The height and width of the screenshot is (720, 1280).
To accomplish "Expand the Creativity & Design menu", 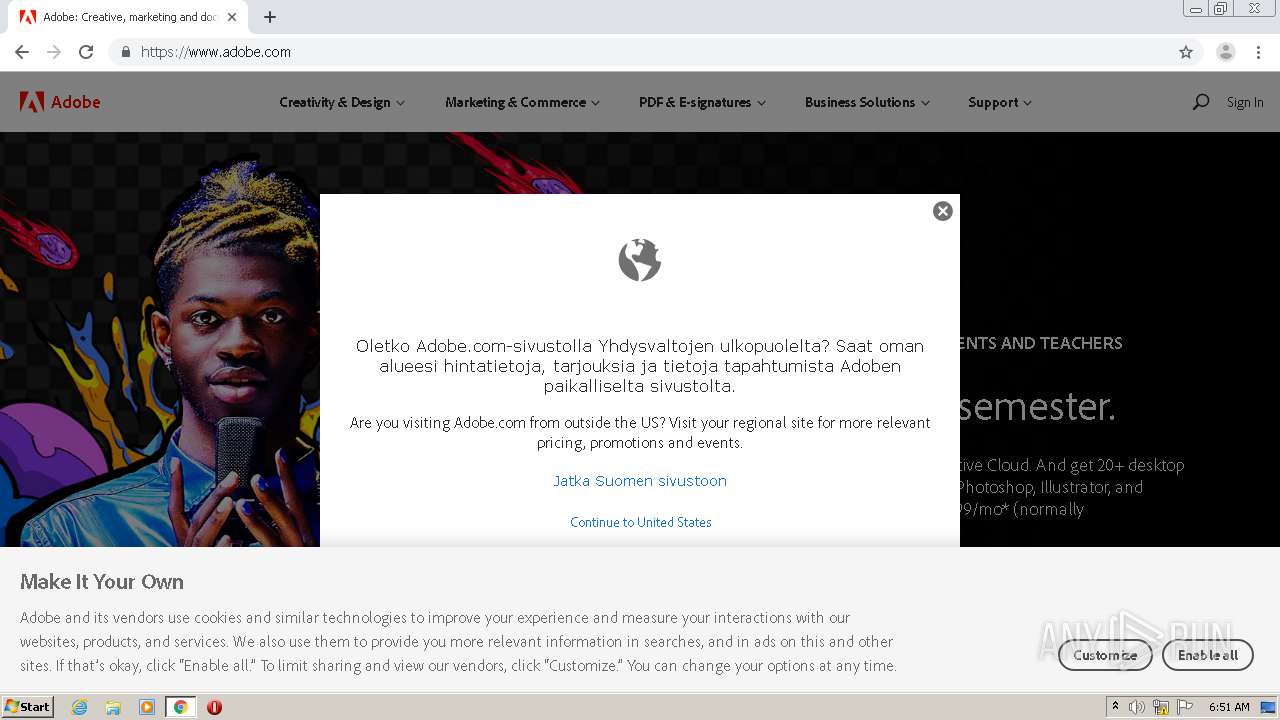I will 342,102.
